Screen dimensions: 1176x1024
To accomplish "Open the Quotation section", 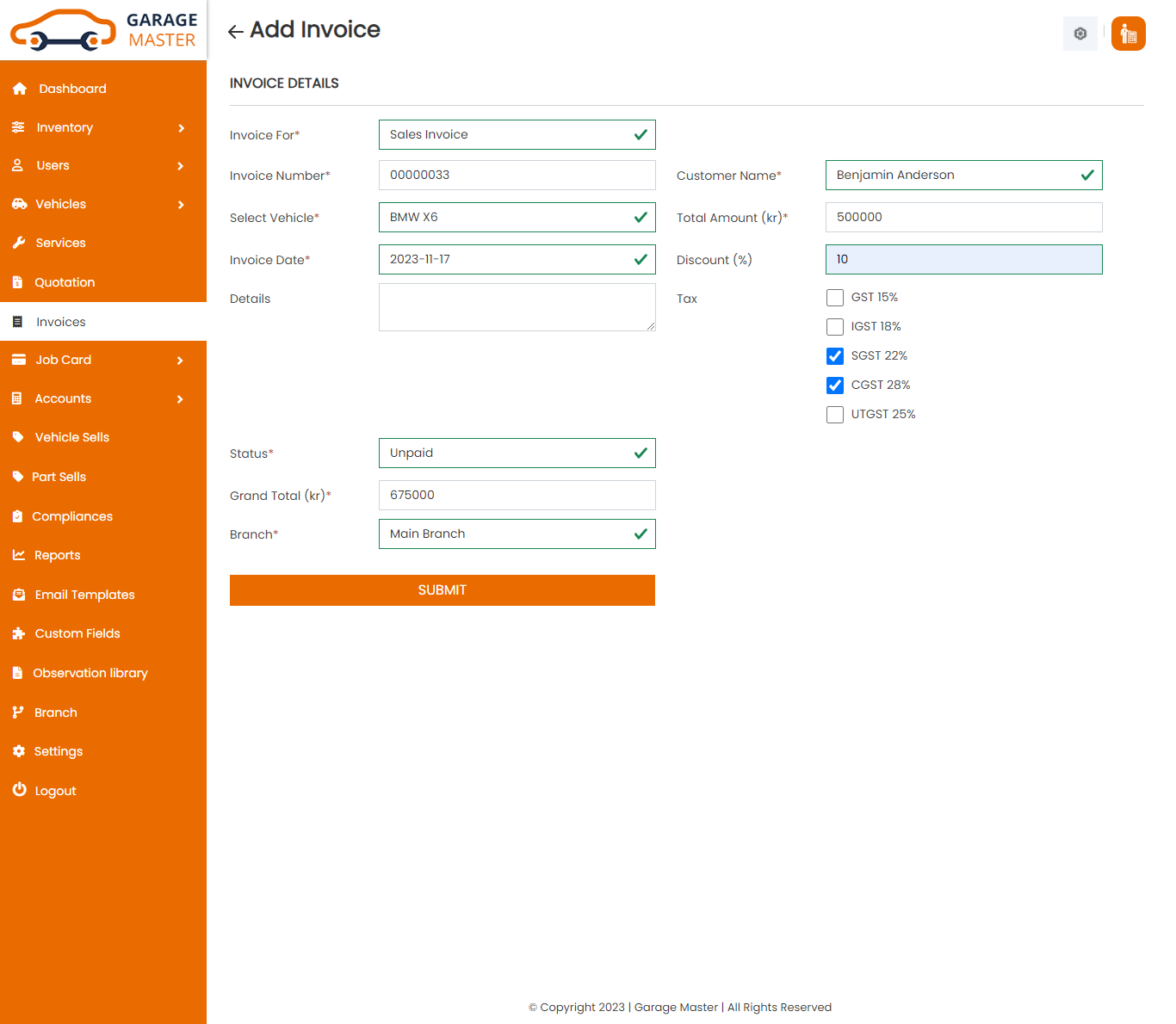I will (65, 282).
